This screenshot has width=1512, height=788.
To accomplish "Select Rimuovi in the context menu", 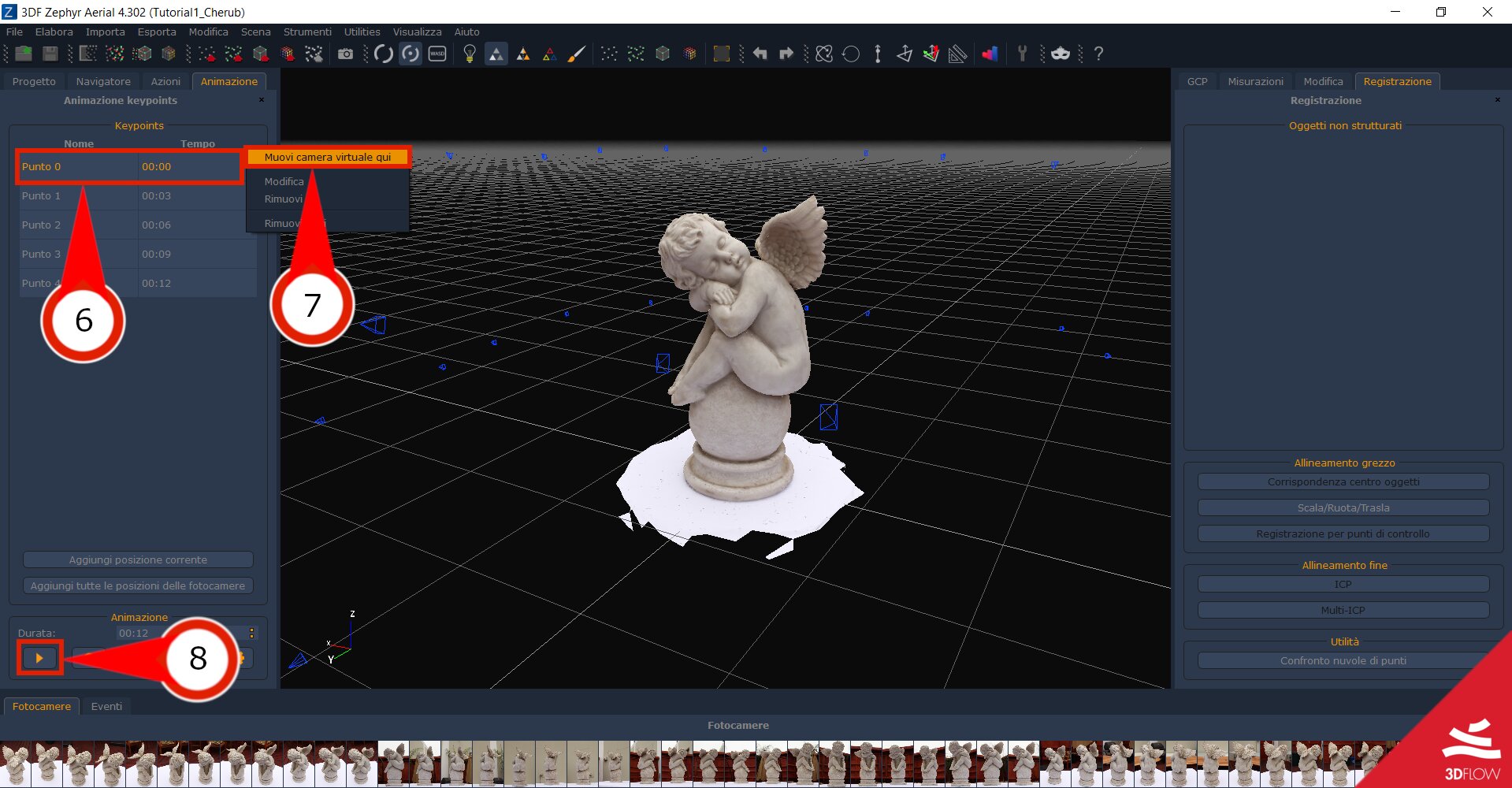I will coord(284,199).
